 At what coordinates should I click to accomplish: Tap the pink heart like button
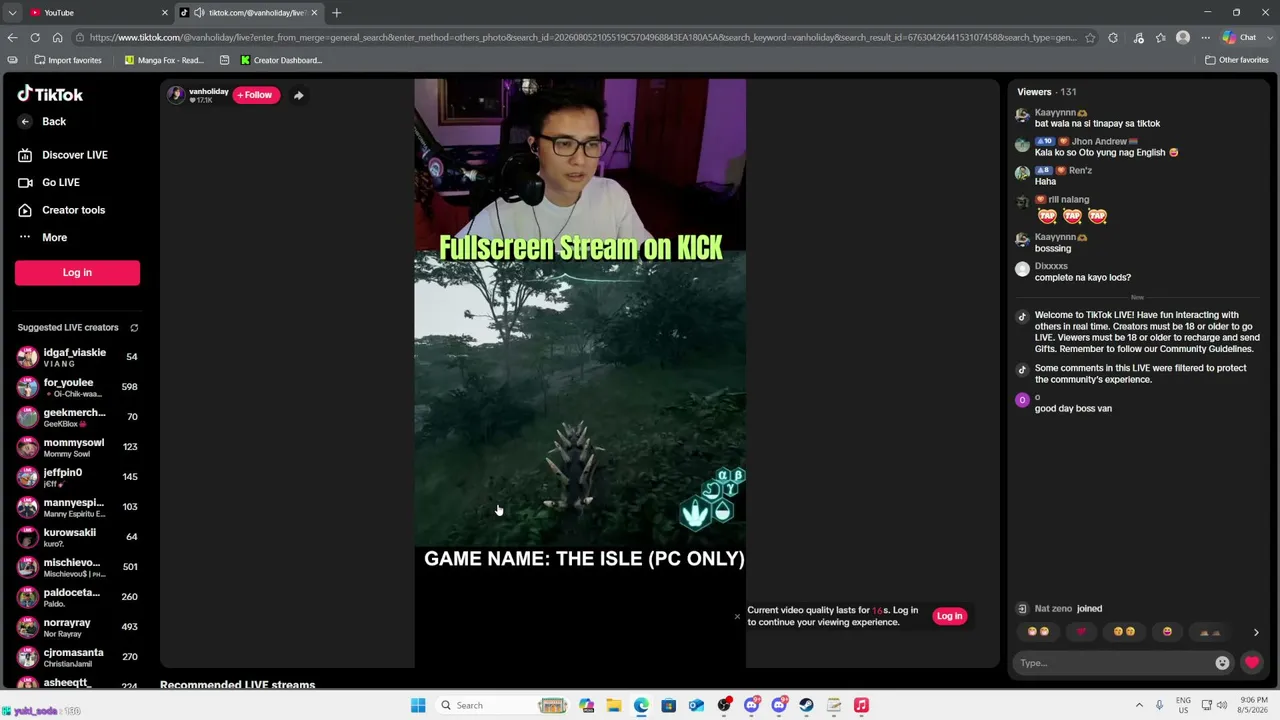tap(1251, 662)
